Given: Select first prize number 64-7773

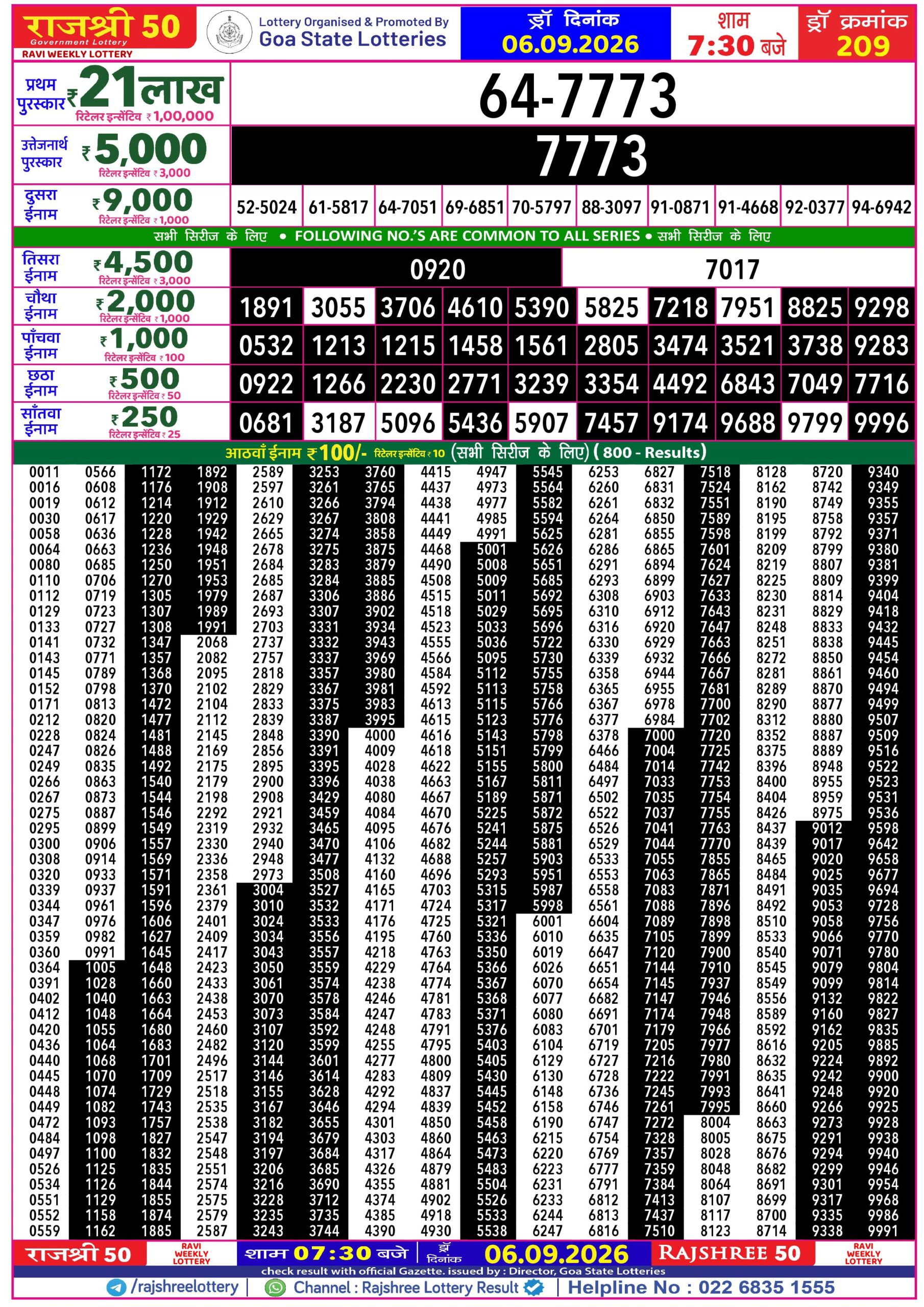Looking at the screenshot, I should [577, 96].
